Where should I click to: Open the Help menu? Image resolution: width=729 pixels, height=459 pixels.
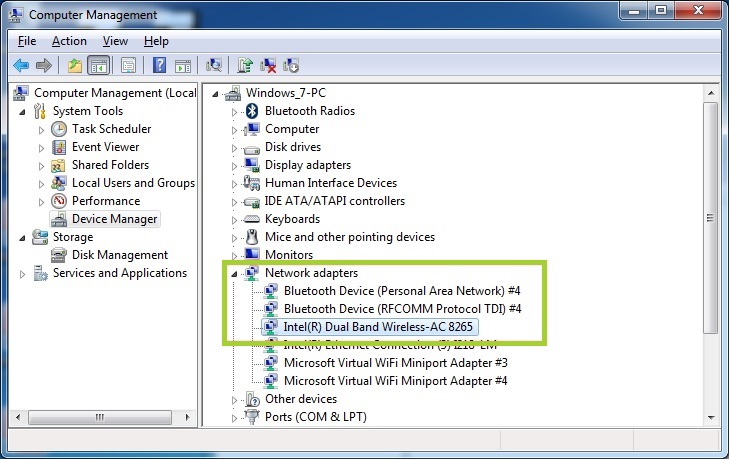point(156,41)
